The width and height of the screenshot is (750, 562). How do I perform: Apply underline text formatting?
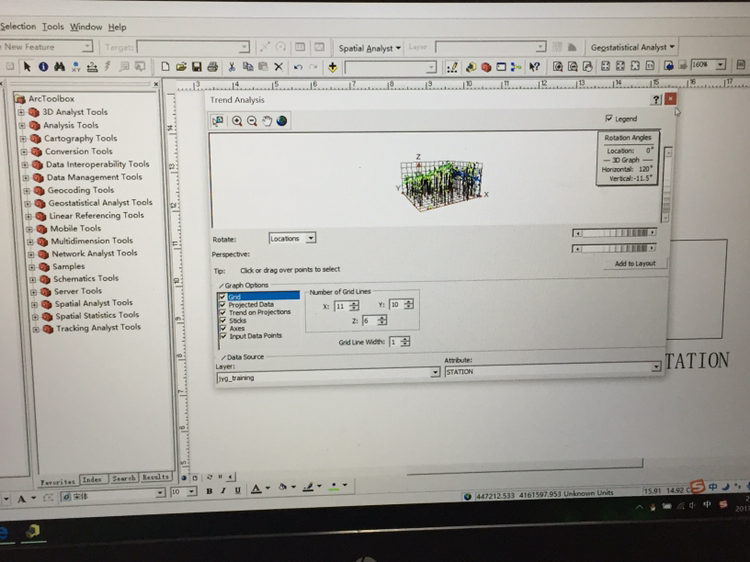(x=237, y=490)
